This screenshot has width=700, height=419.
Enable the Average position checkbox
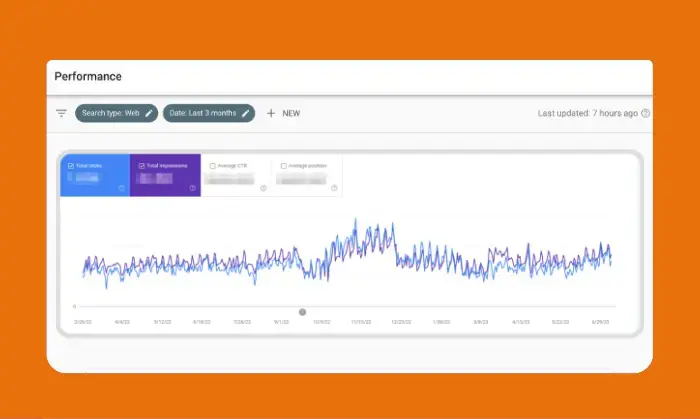[x=284, y=165]
